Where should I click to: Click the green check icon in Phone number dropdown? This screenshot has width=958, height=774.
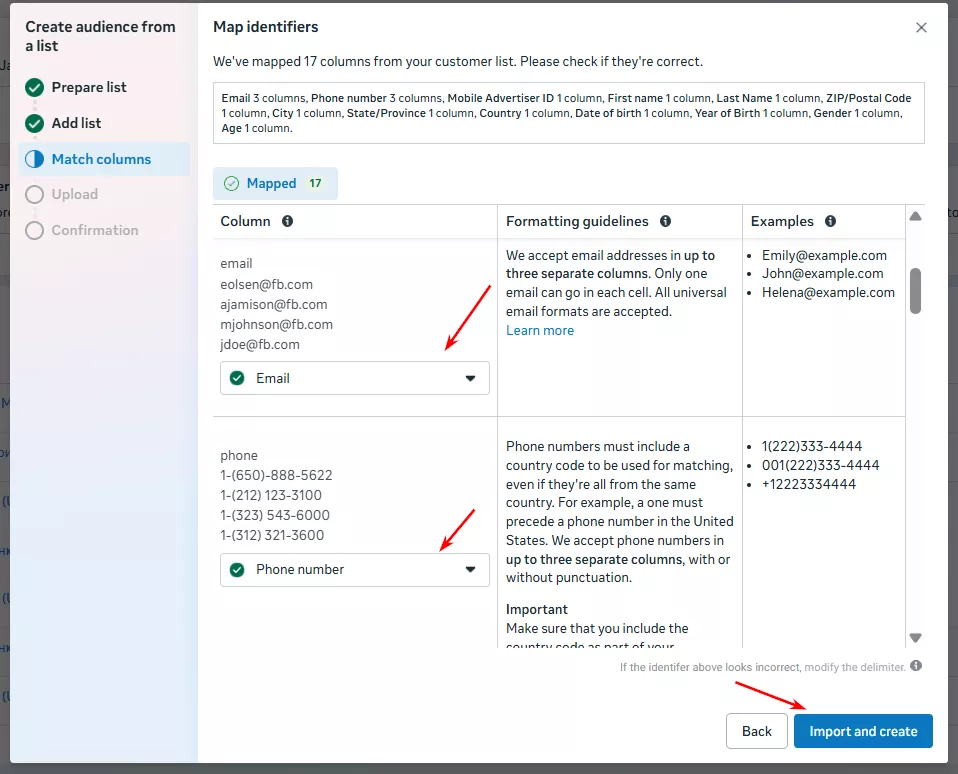(237, 569)
